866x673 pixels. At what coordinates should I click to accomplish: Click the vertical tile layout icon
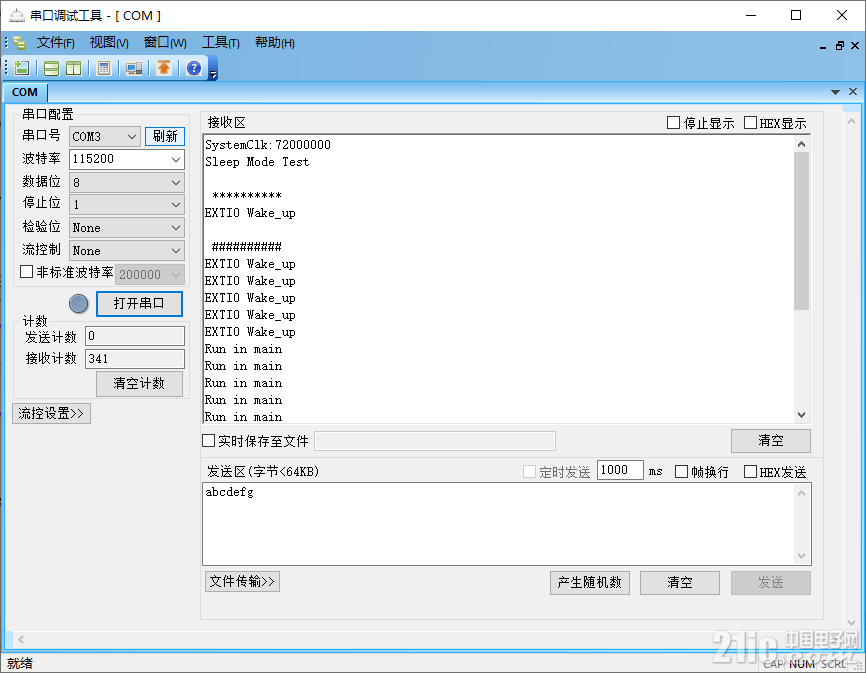tap(73, 68)
